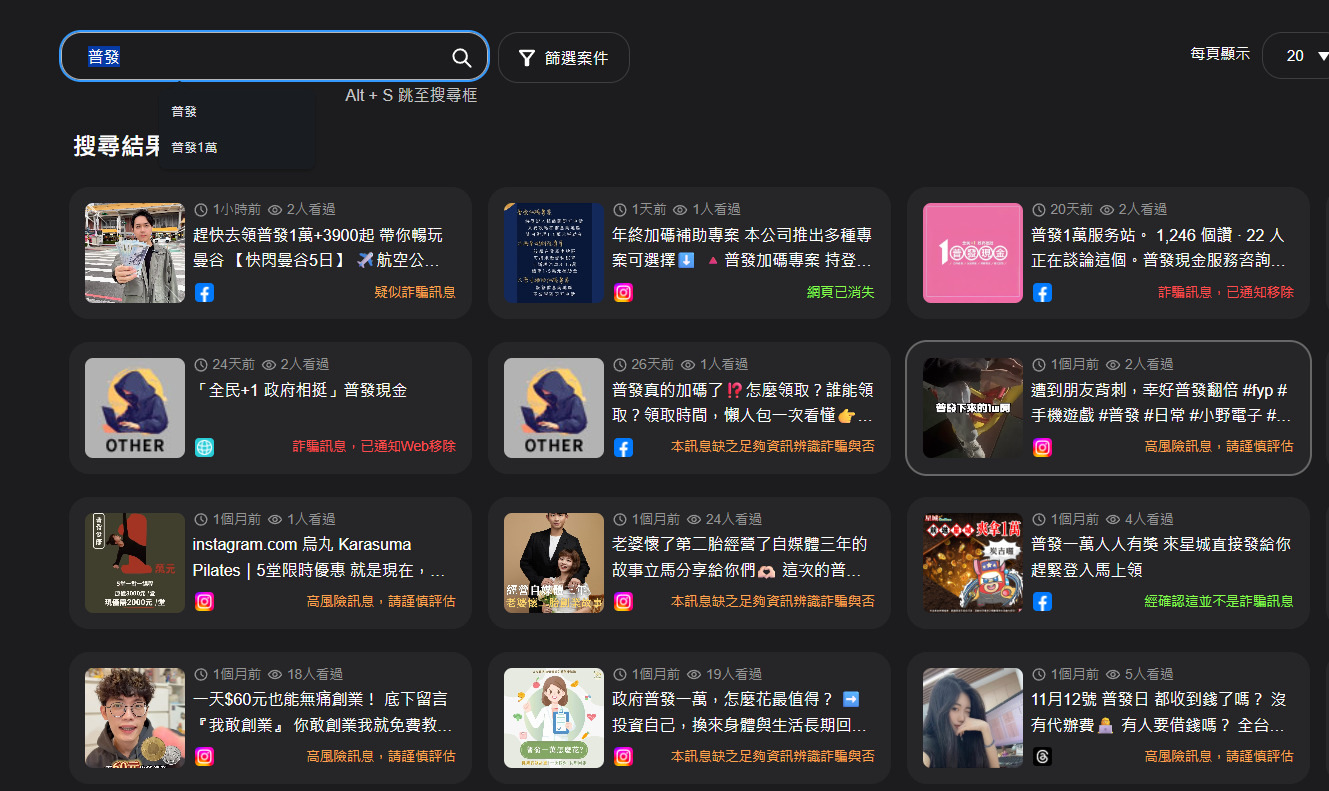1329x791 pixels.
Task: Open the 每頁顯示 20 per-page dropdown
Action: click(x=1297, y=56)
